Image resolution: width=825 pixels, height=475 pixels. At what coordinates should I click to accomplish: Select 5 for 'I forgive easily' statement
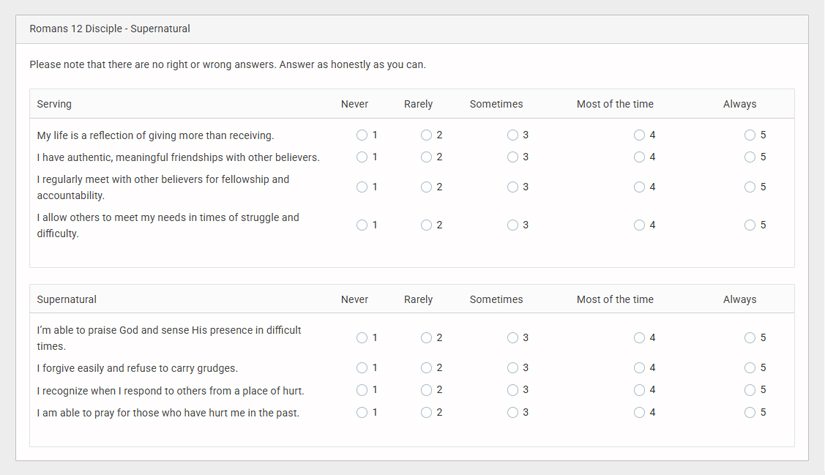pyautogui.click(x=750, y=368)
